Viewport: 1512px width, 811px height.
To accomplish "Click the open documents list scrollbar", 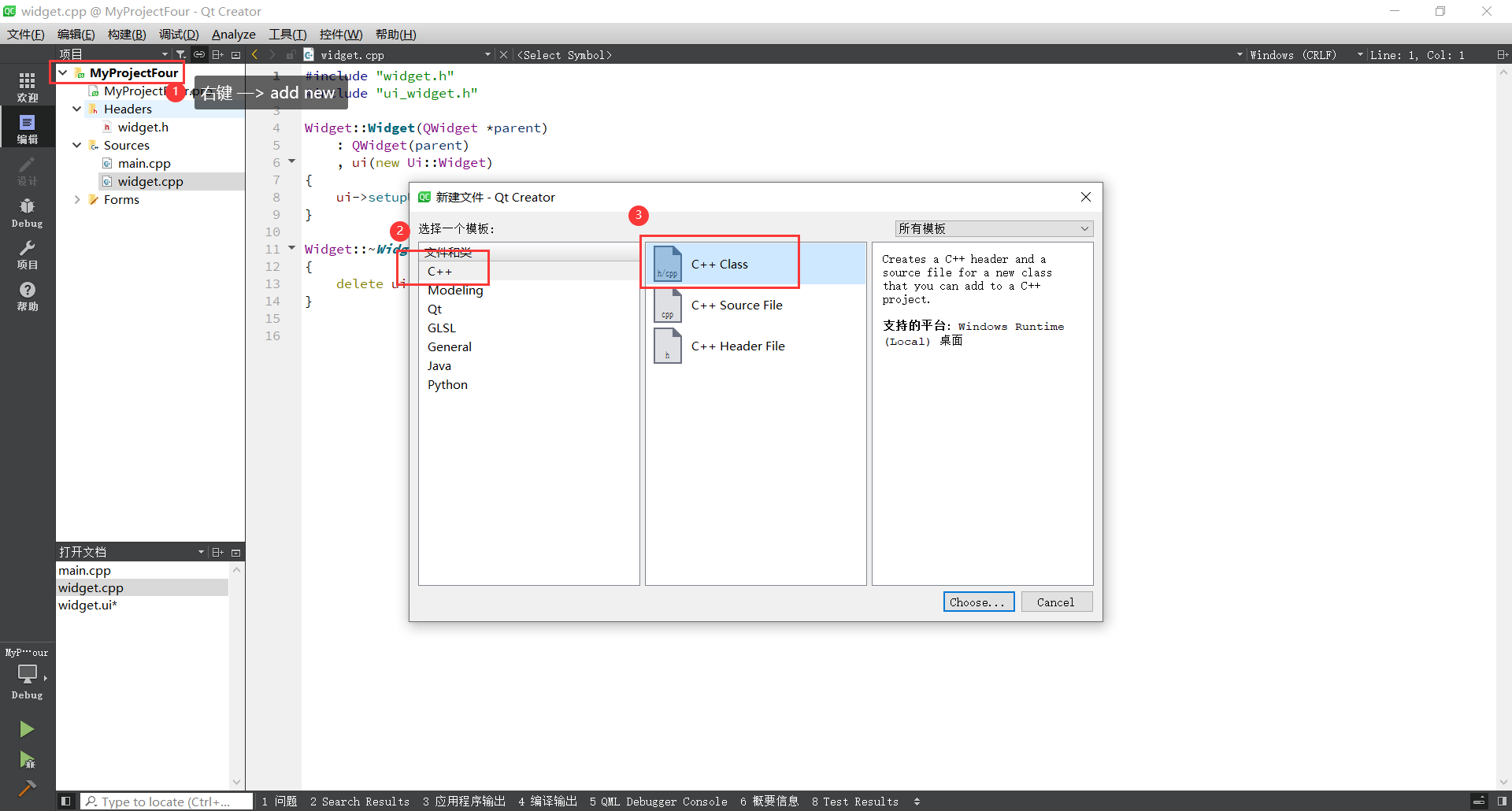I will [x=236, y=676].
